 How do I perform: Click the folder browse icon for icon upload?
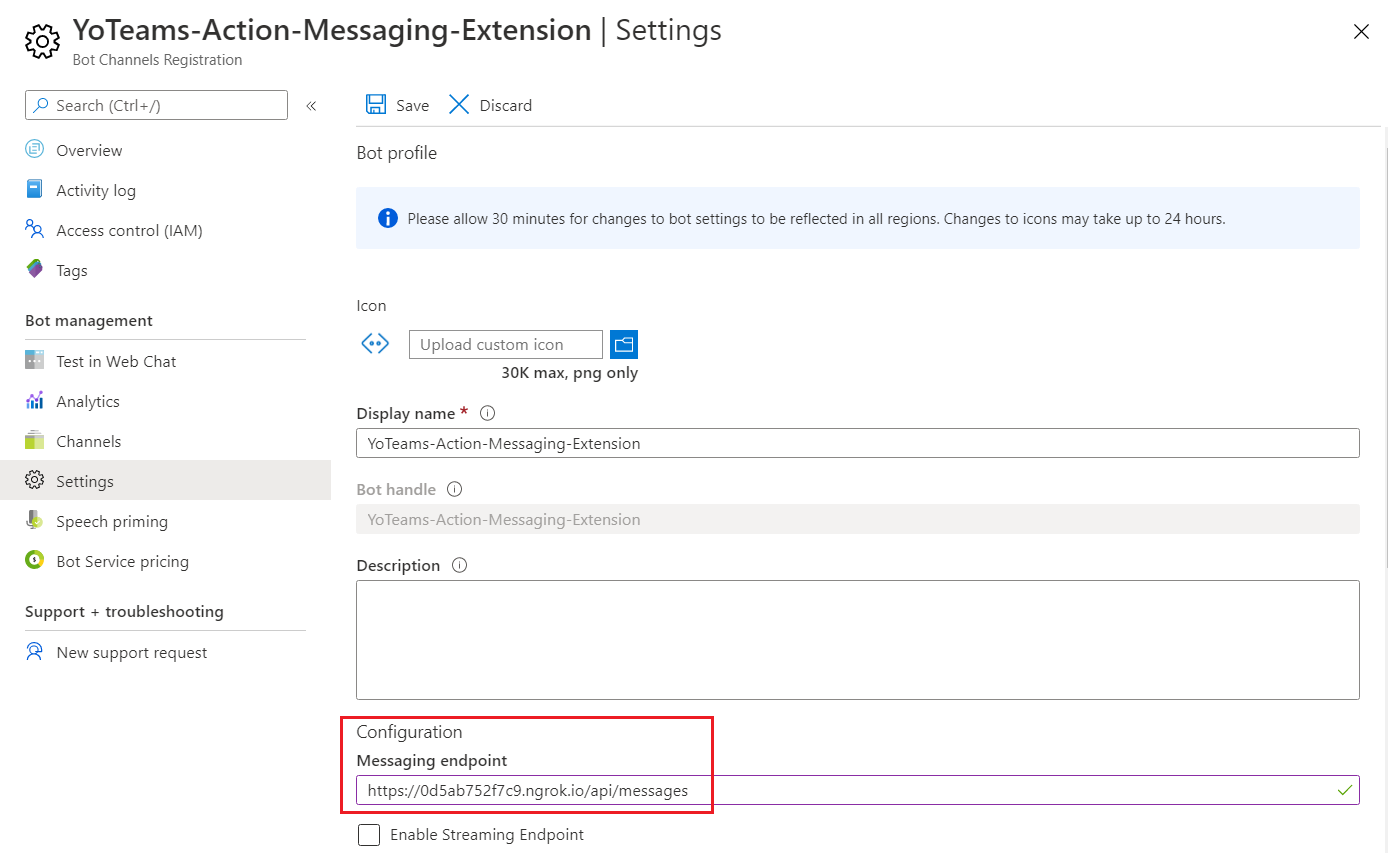tap(624, 344)
